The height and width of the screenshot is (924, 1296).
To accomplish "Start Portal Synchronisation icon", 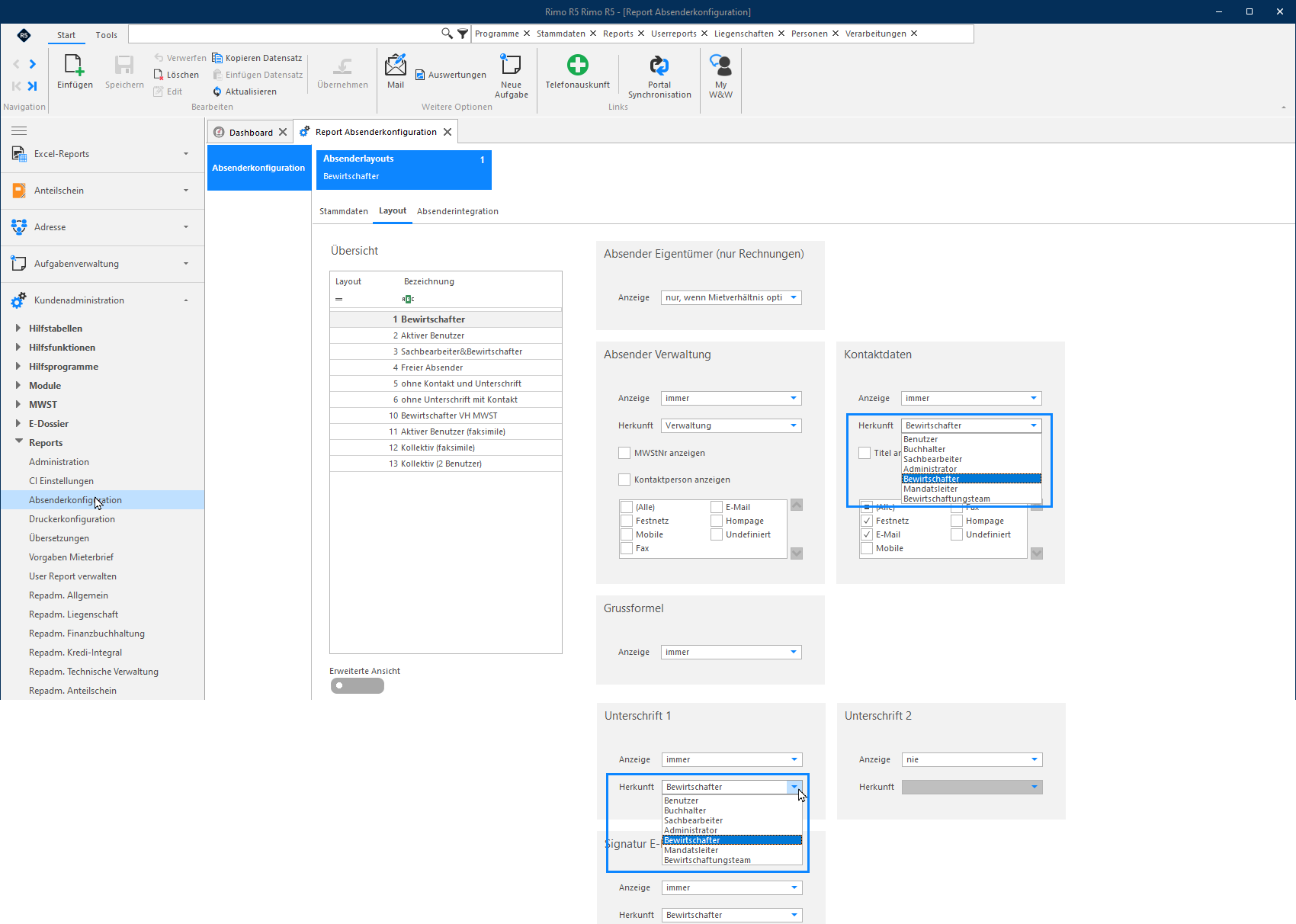I will (659, 66).
